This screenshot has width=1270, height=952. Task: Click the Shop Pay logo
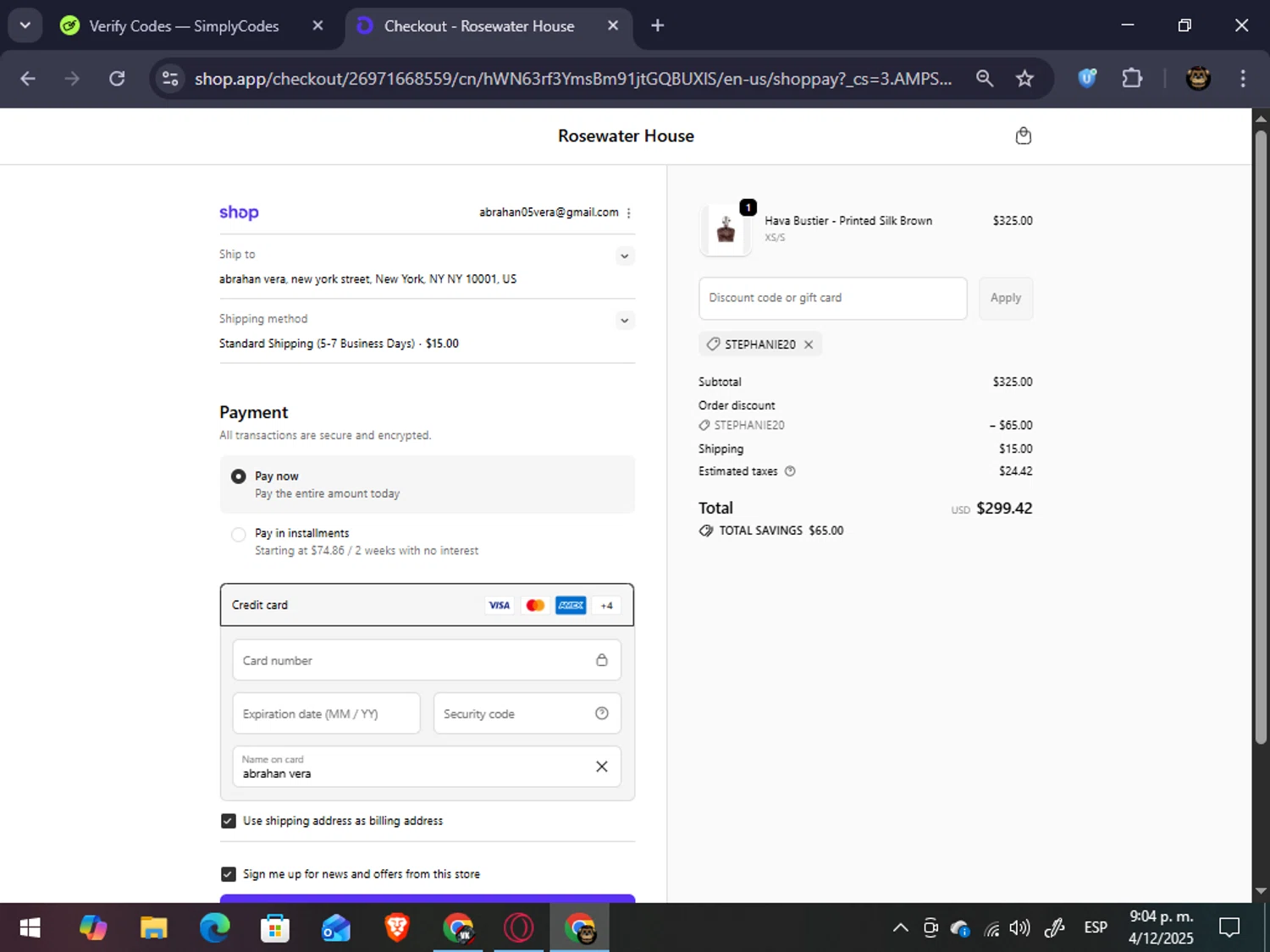coord(239,212)
